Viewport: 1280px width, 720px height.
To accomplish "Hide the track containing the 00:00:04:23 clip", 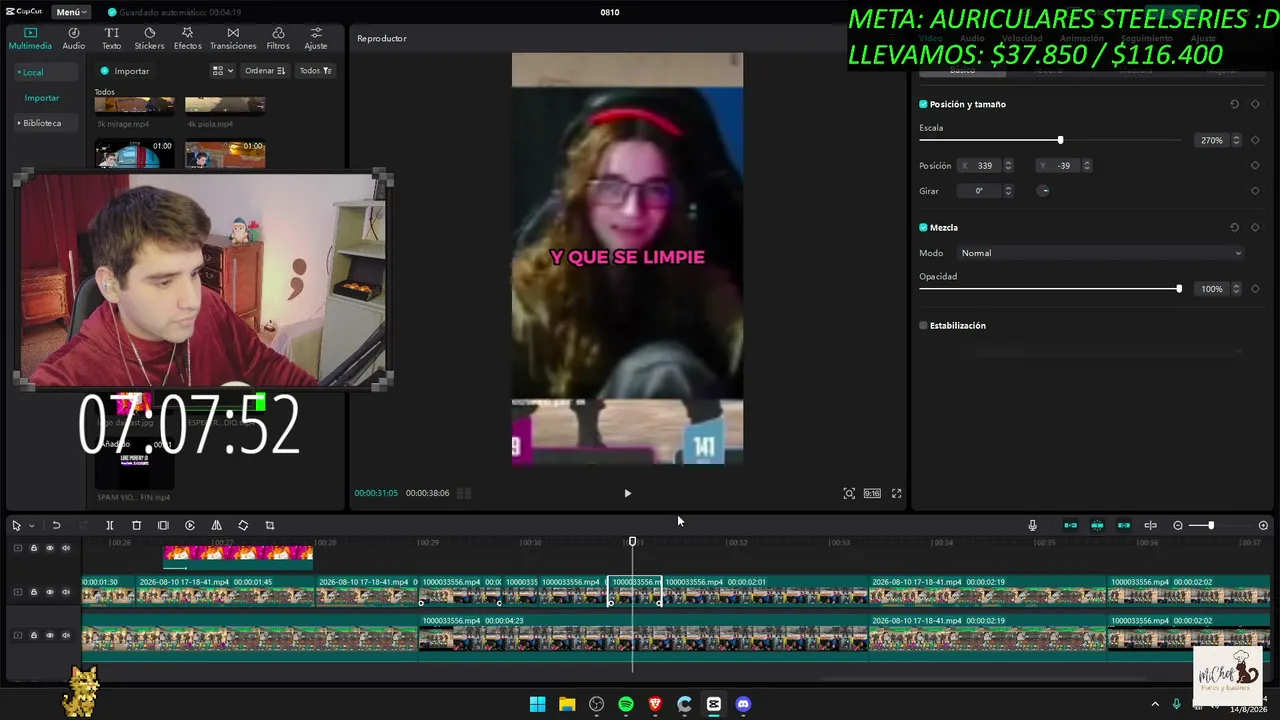I will [50, 635].
